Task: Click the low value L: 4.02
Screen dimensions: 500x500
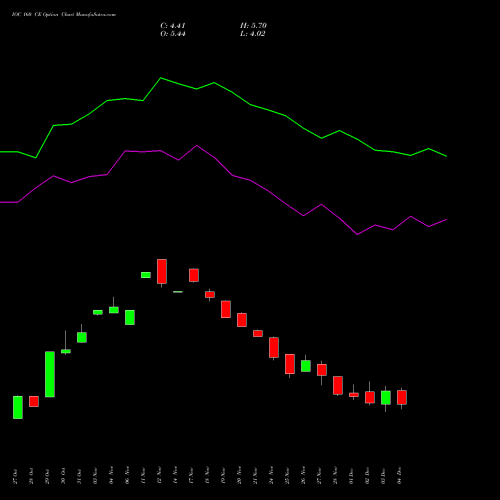Action: click(253, 34)
